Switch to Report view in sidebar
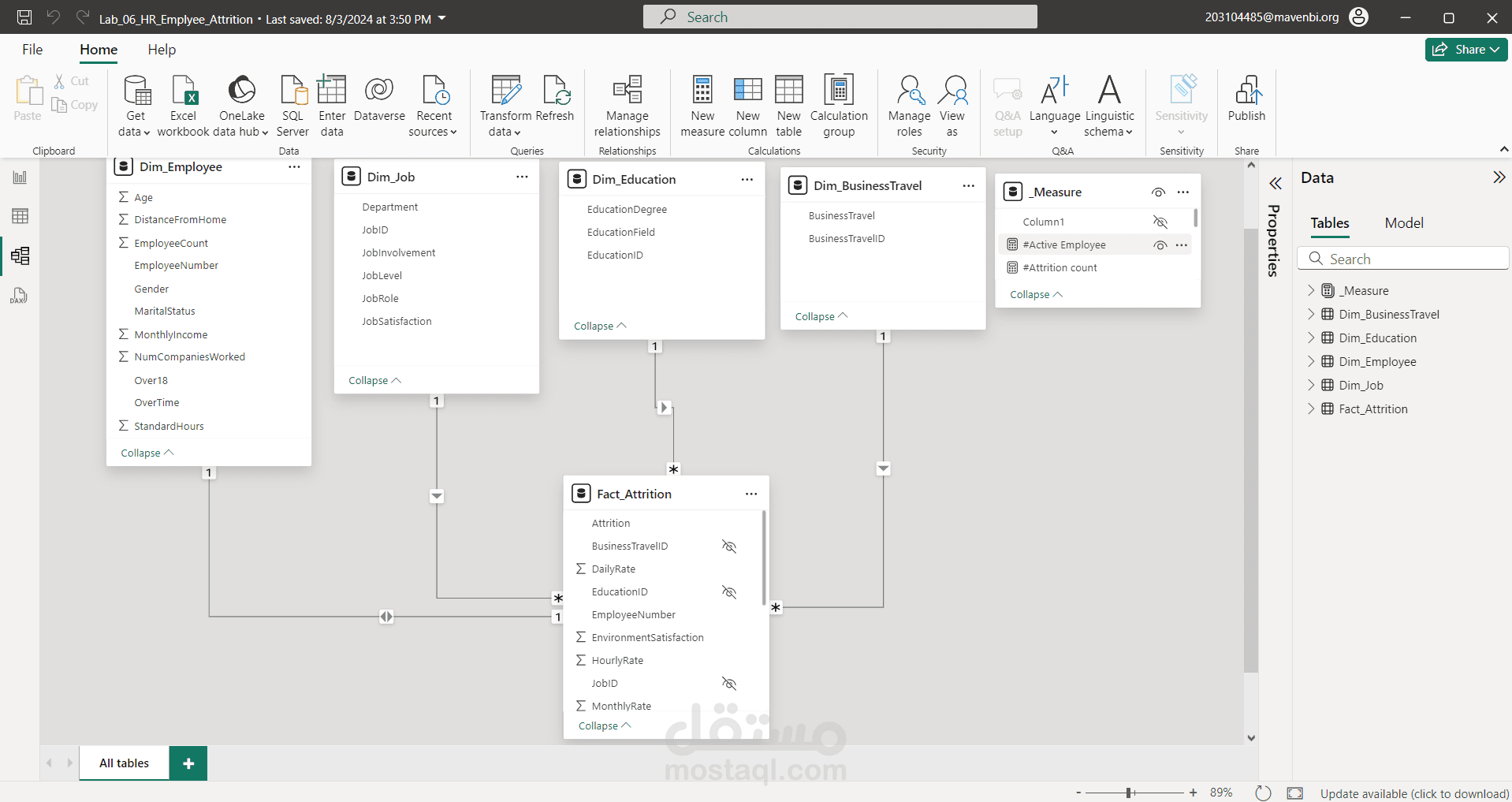1512x802 pixels. tap(20, 177)
